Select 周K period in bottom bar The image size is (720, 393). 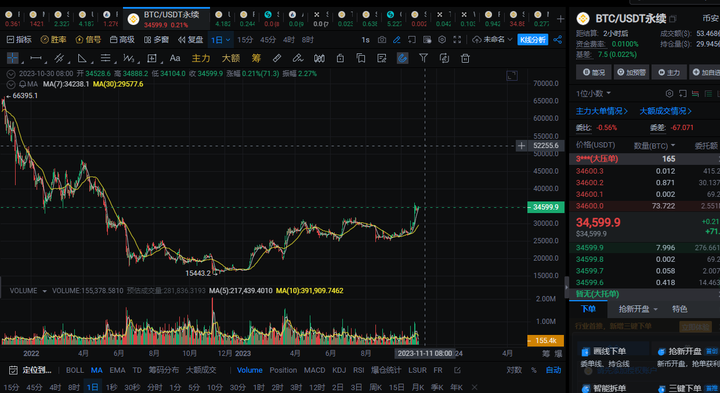pos(376,387)
